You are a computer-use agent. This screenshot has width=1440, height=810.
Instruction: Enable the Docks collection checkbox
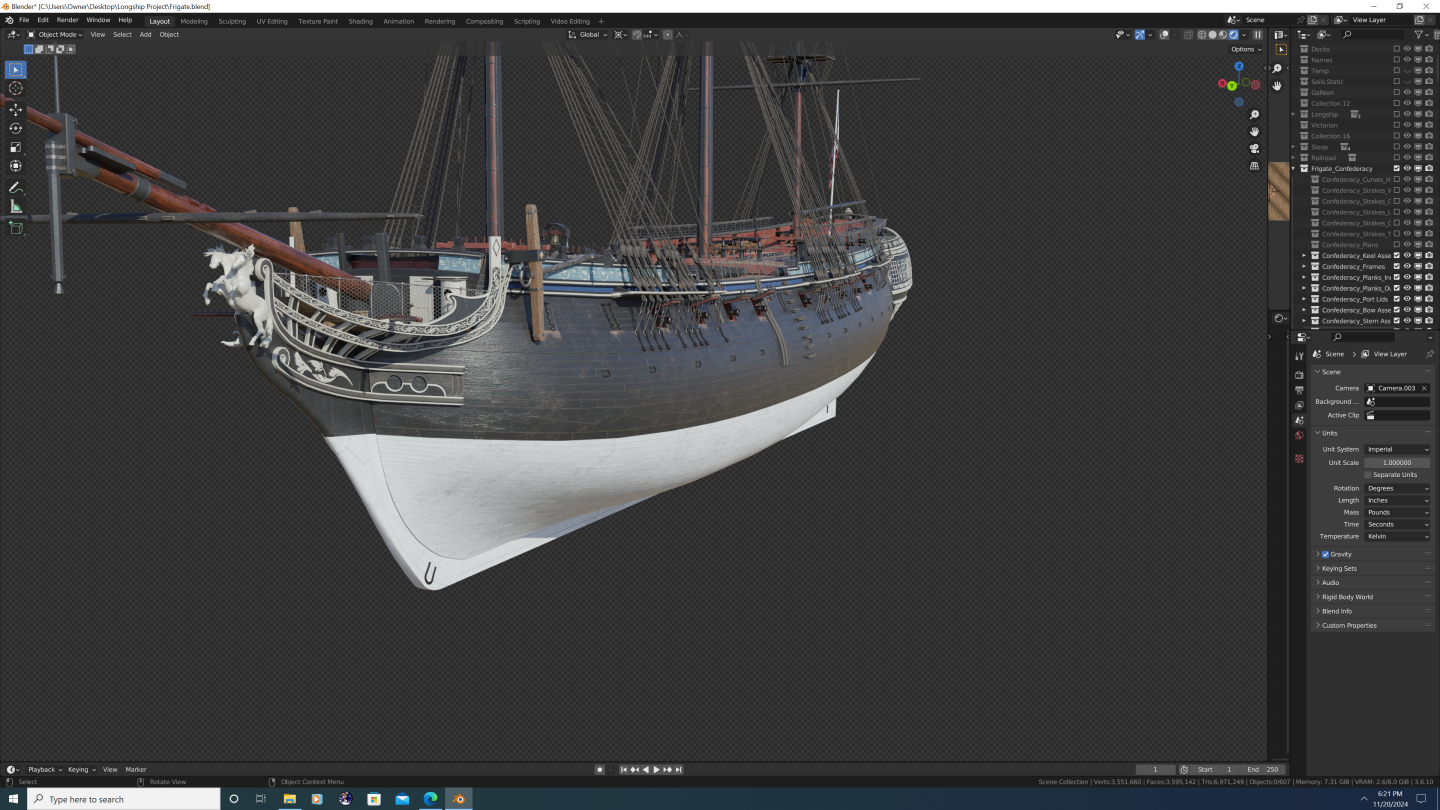[1397, 48]
